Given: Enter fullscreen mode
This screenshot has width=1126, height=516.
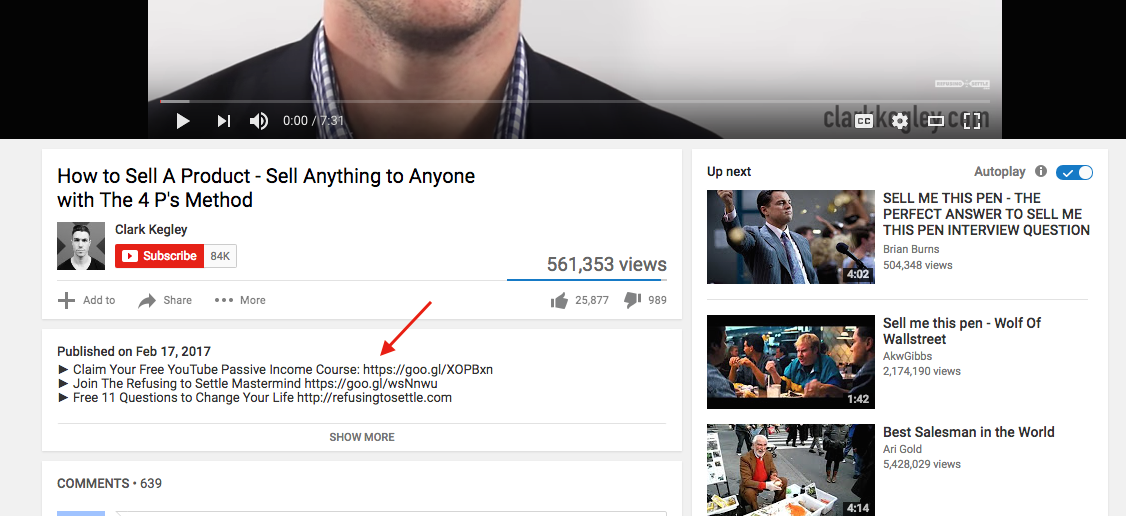Looking at the screenshot, I should (x=971, y=121).
